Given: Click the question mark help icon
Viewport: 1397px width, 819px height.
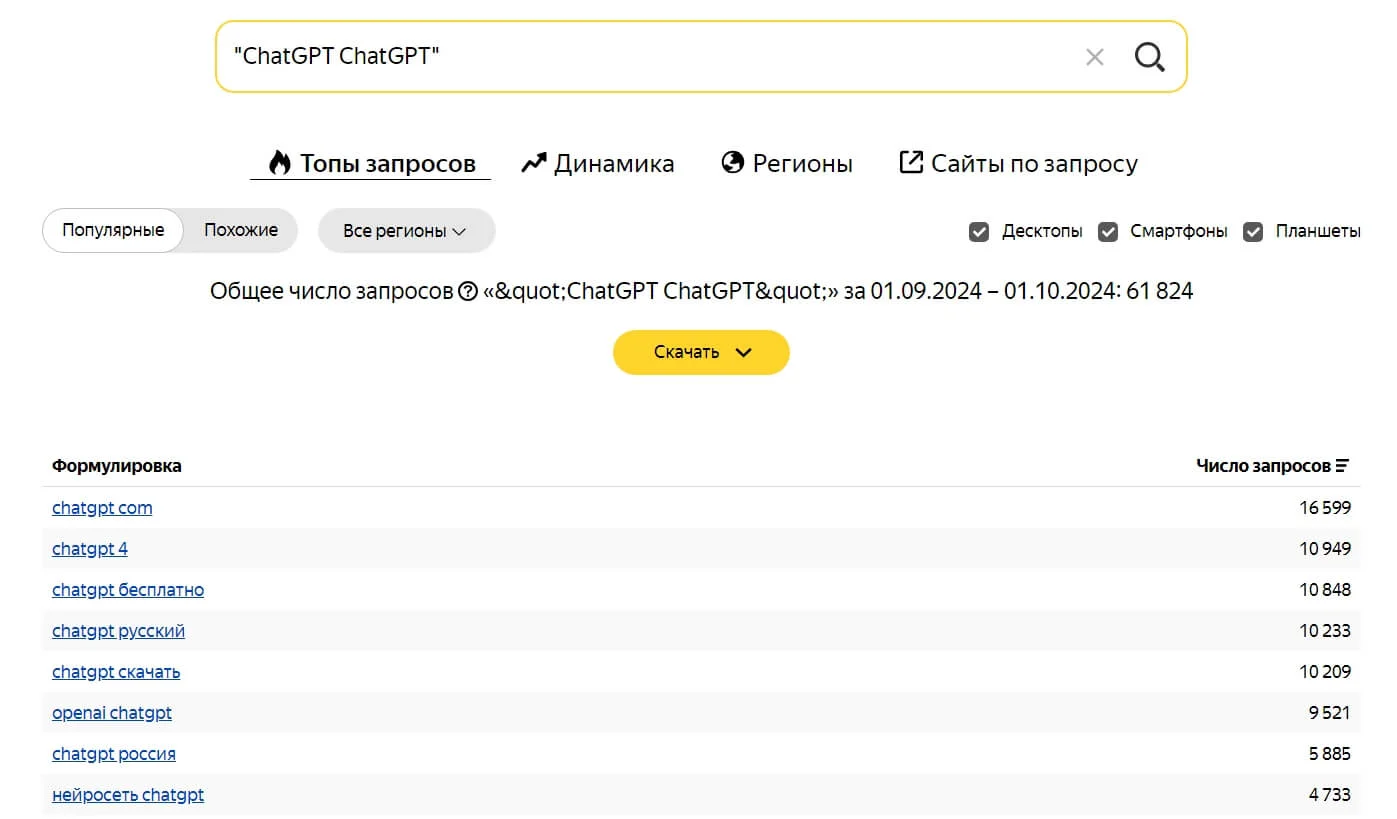Looking at the screenshot, I should coord(467,292).
